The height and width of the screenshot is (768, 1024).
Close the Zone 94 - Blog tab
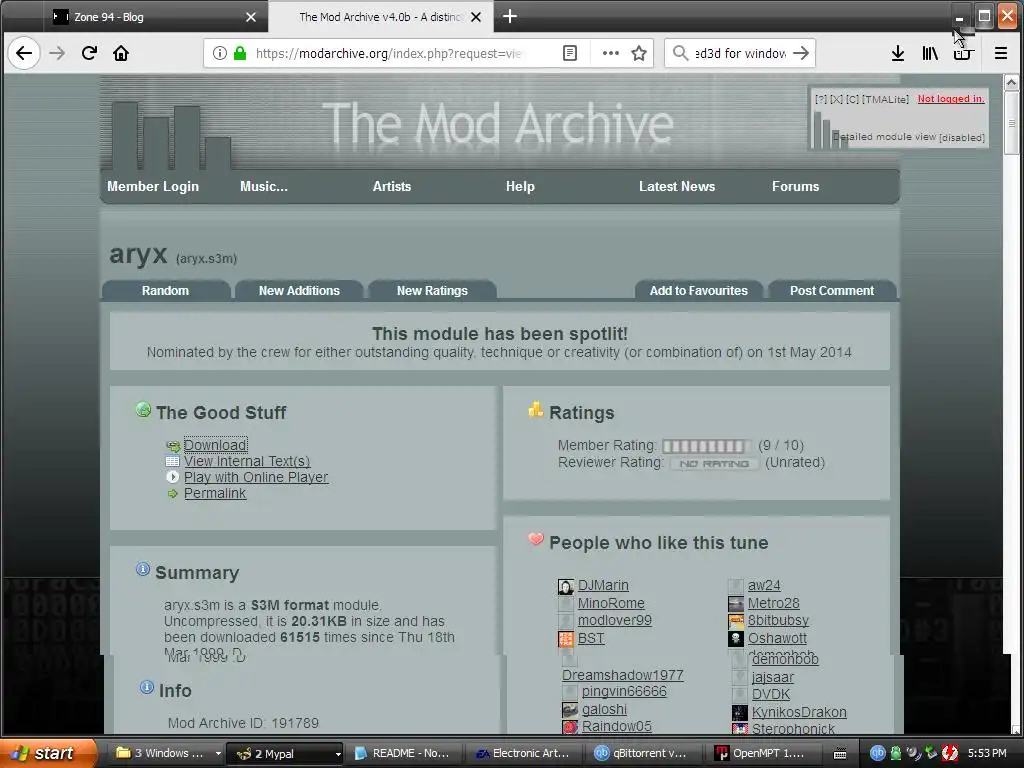pyautogui.click(x=251, y=17)
